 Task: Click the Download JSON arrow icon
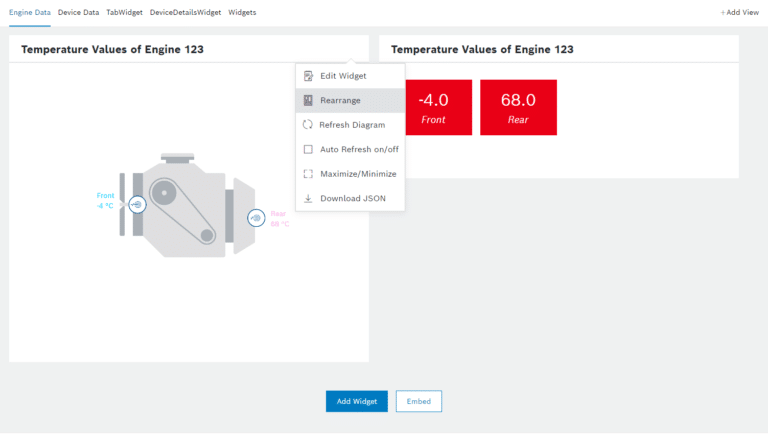[308, 198]
